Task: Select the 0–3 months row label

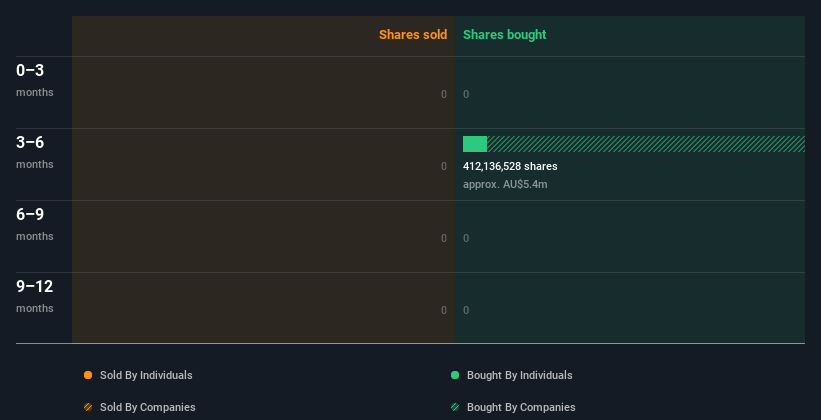Action: click(x=35, y=80)
